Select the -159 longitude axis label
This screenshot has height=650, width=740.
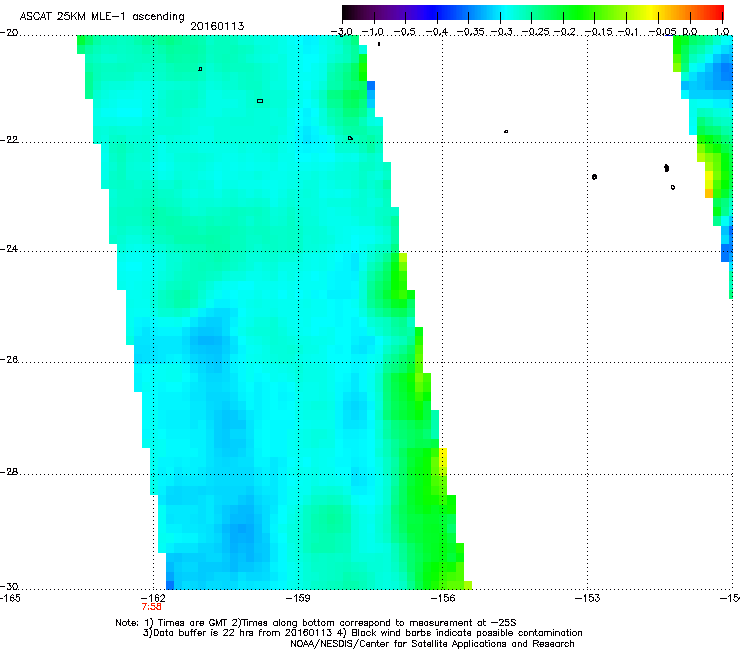[298, 598]
